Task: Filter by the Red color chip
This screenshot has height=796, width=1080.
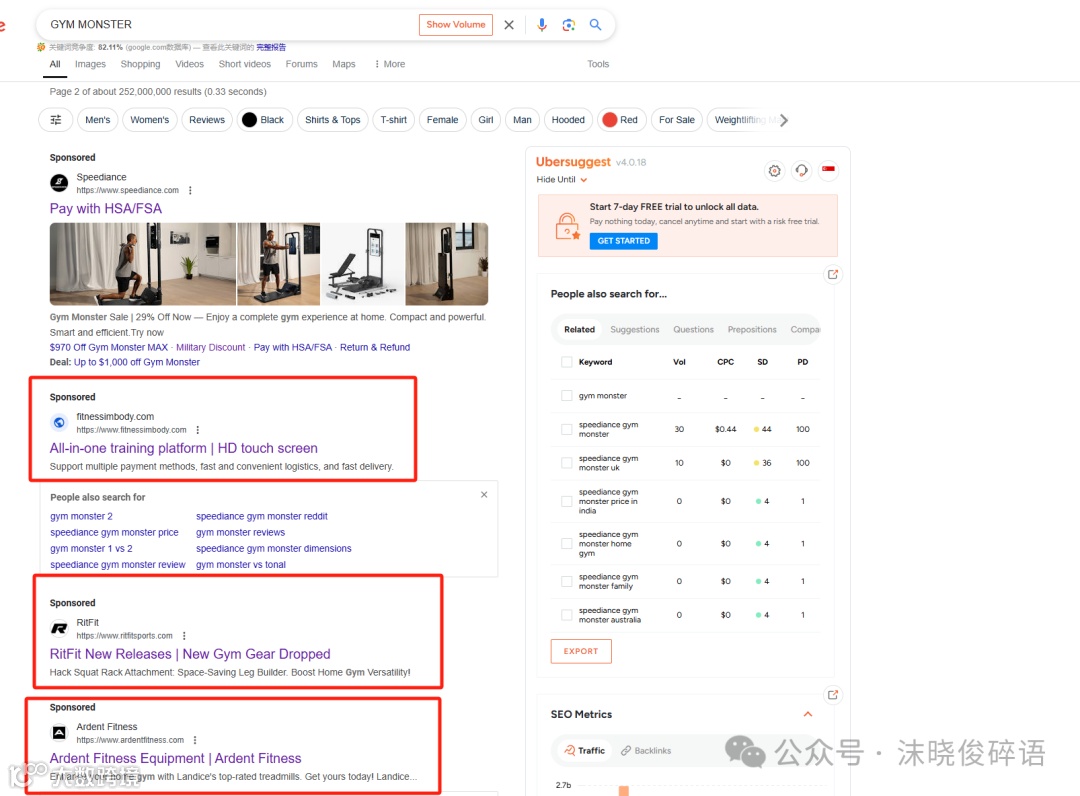Action: 621,120
